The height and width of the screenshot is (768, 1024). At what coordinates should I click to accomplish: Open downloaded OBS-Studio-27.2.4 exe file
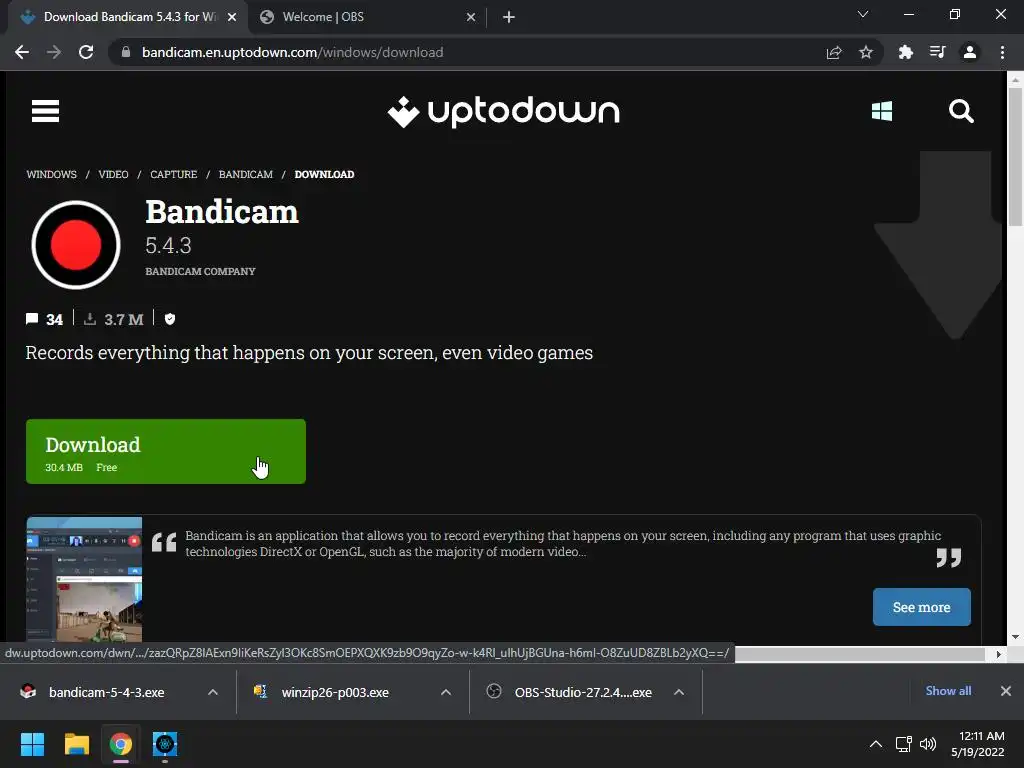(583, 692)
